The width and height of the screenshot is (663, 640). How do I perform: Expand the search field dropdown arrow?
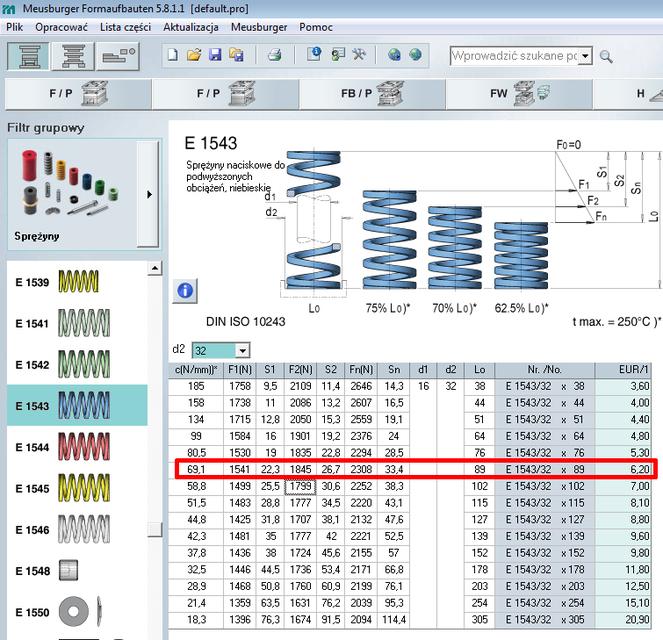(x=585, y=56)
